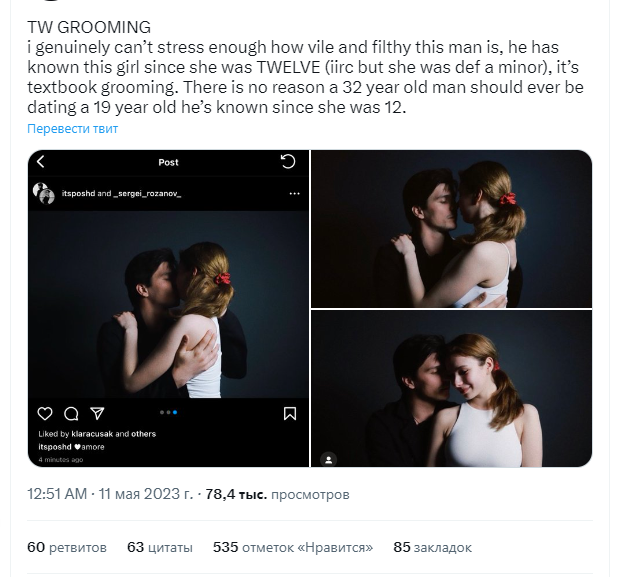Open the bottom-right couple photo thumbnail
This screenshot has height=577, width=628.
(x=451, y=388)
